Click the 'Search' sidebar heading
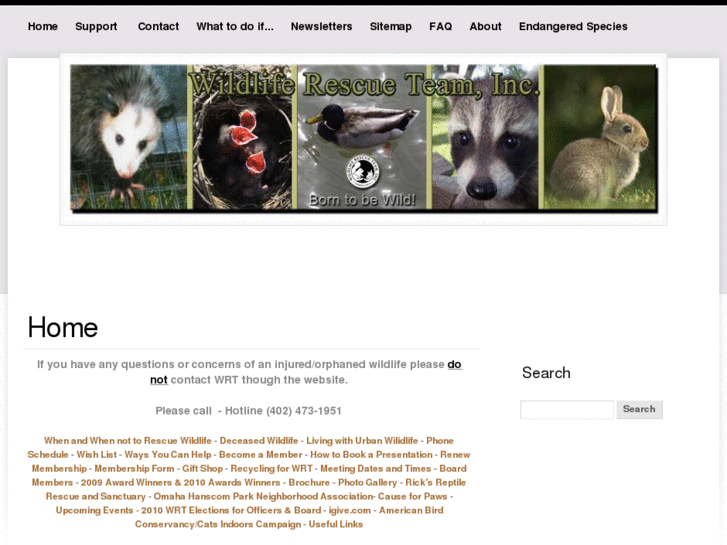 coord(546,372)
